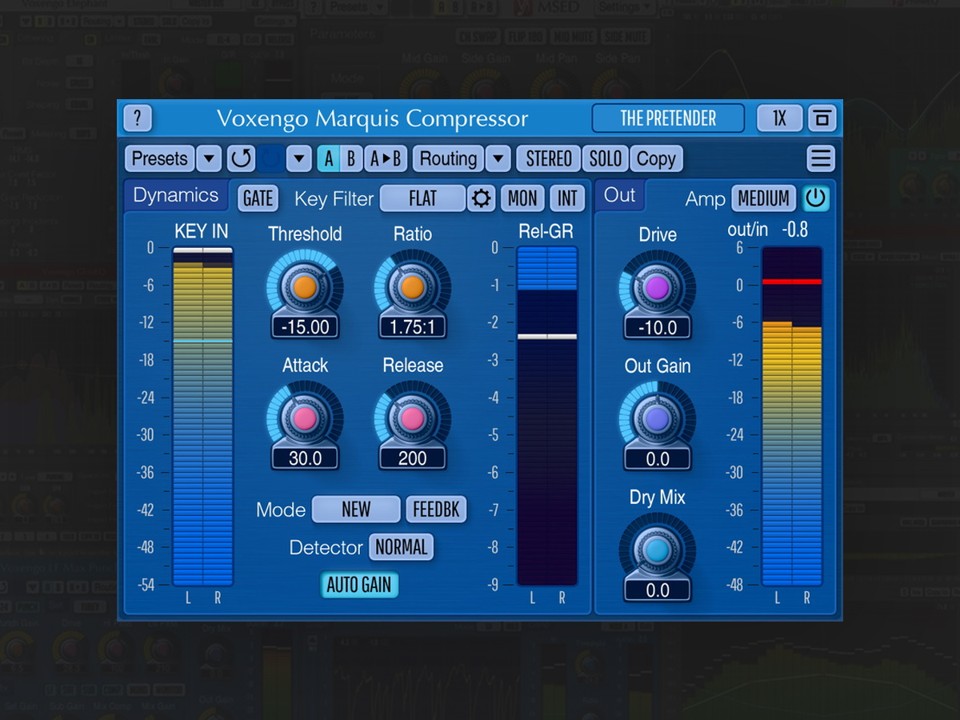Screen dimensions: 960x720
Task: Click the Out Gain knob
Action: 657,419
